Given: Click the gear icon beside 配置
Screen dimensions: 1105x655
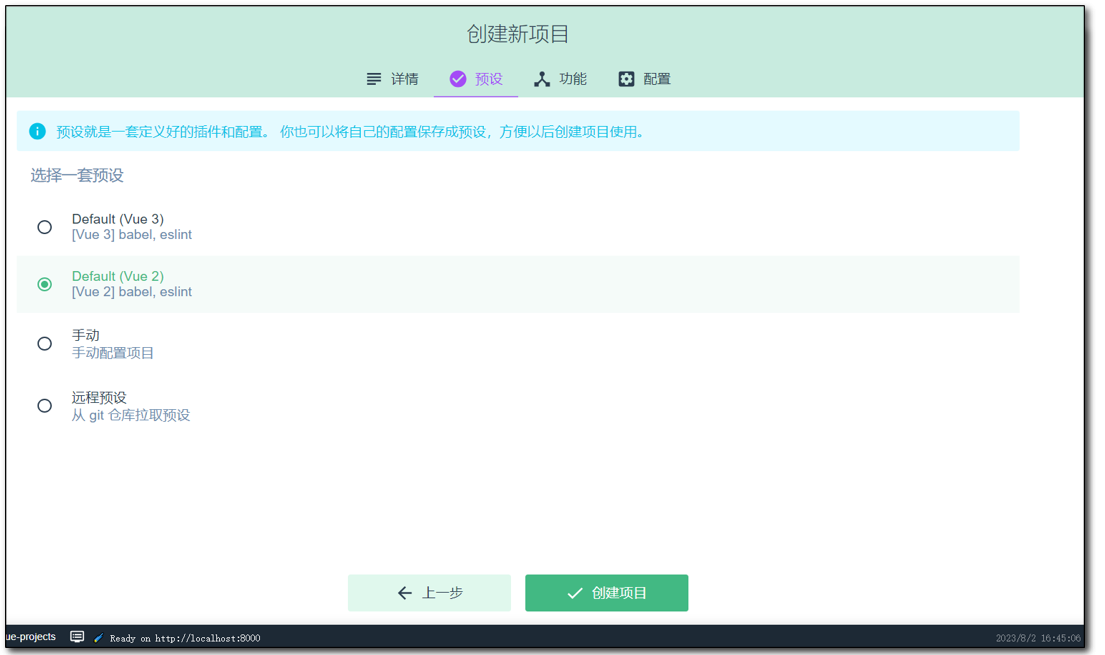Looking at the screenshot, I should [x=626, y=79].
